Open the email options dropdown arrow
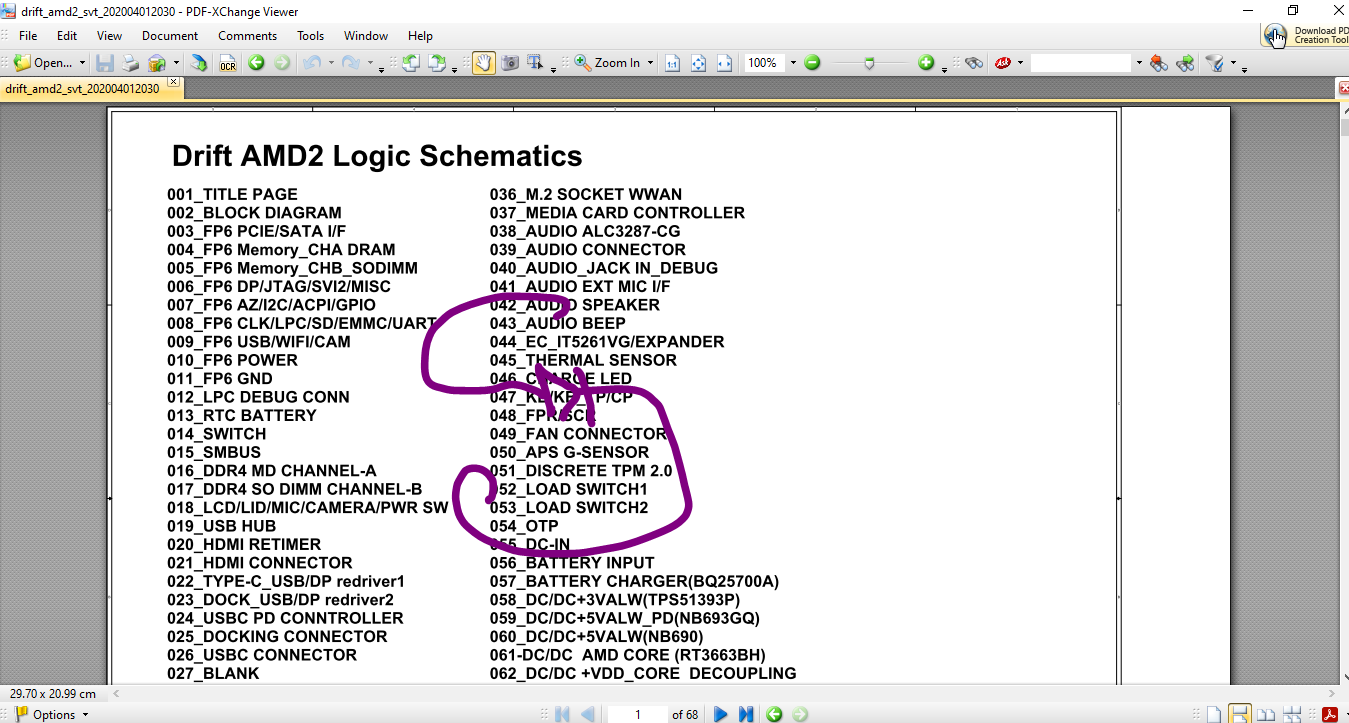This screenshot has height=723, width=1349. tap(176, 63)
